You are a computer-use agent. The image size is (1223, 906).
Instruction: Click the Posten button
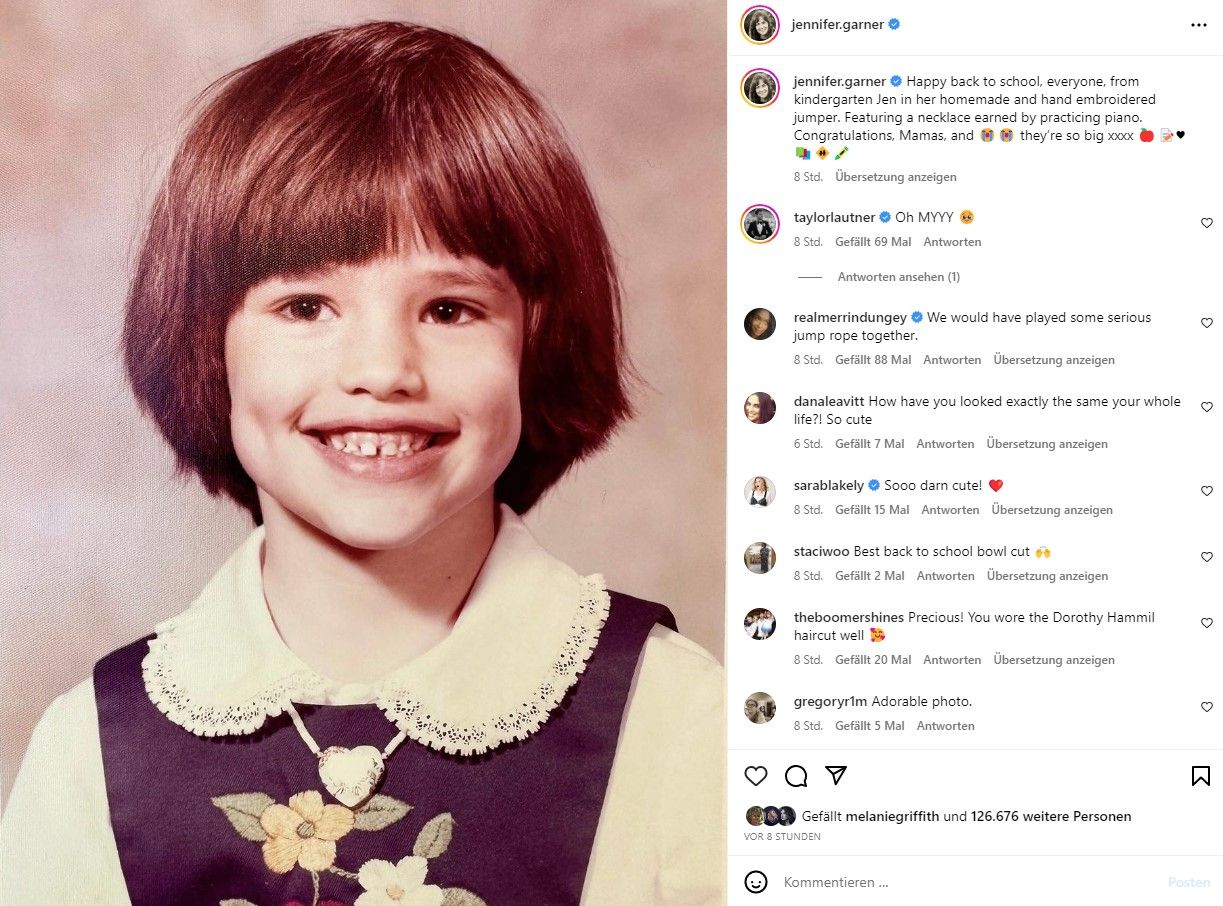[x=1189, y=883]
